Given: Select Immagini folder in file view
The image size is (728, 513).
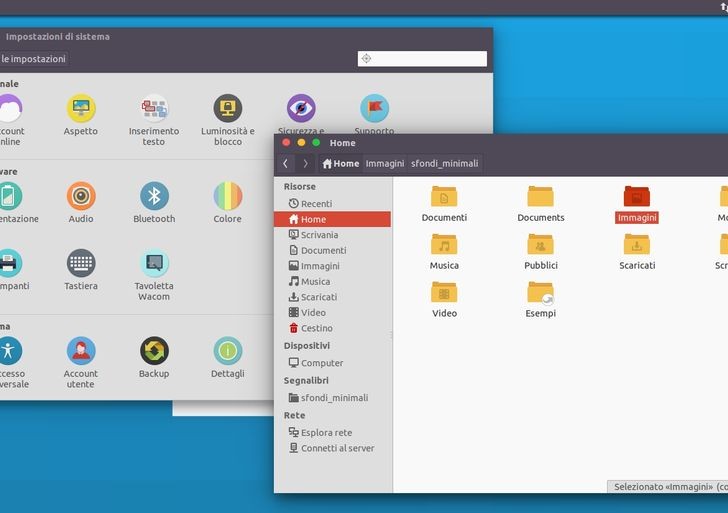Looking at the screenshot, I should pyautogui.click(x=637, y=196).
